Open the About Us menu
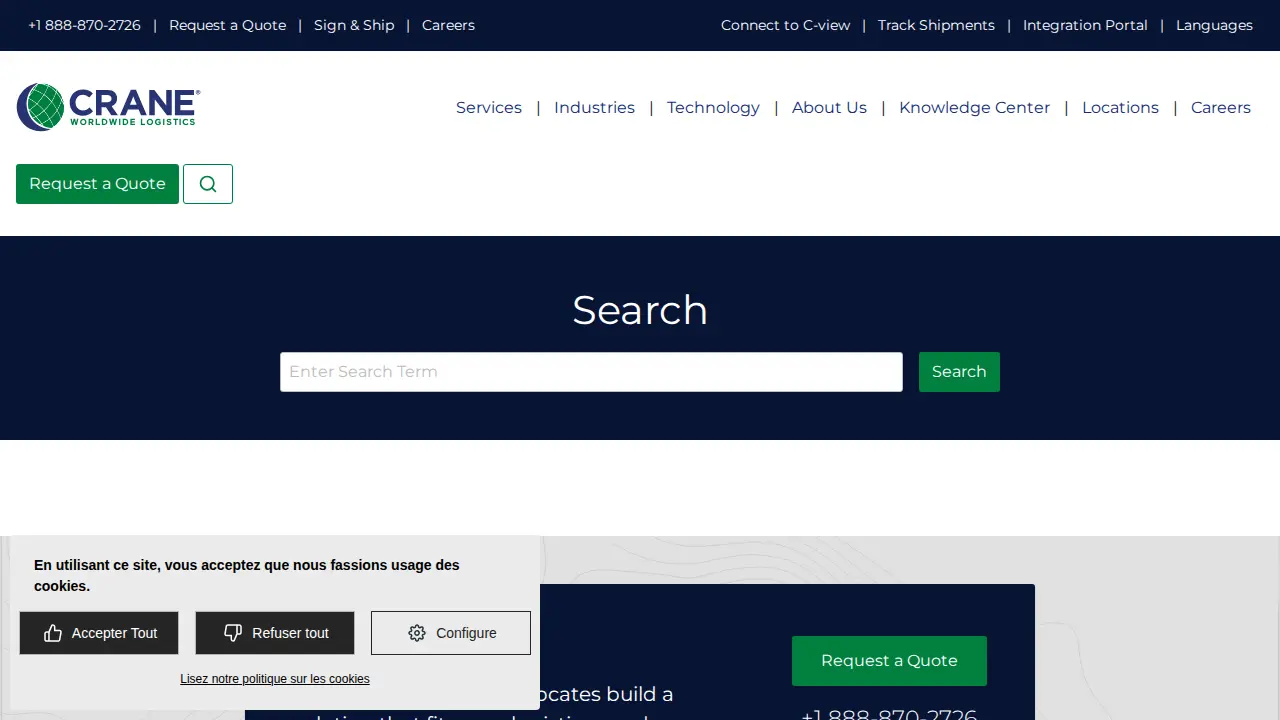Screen dimensions: 1280x720 (x=829, y=108)
